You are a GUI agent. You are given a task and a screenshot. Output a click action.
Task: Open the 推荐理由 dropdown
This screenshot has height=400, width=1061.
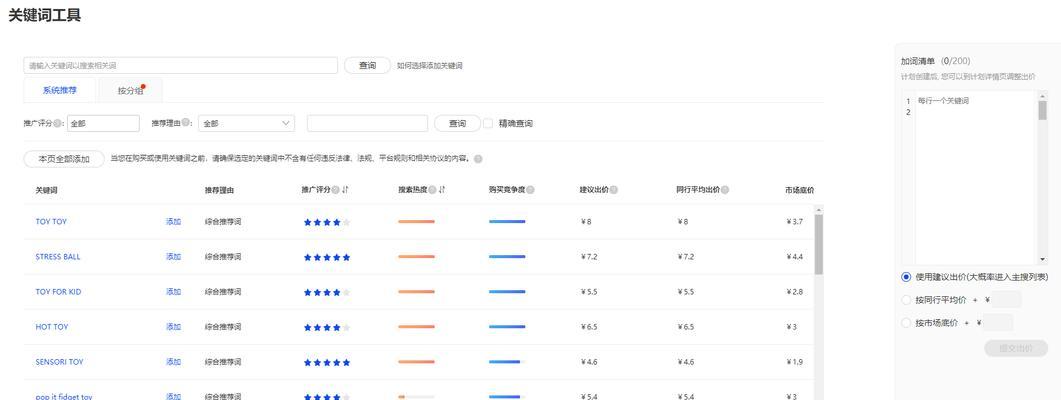click(x=247, y=123)
